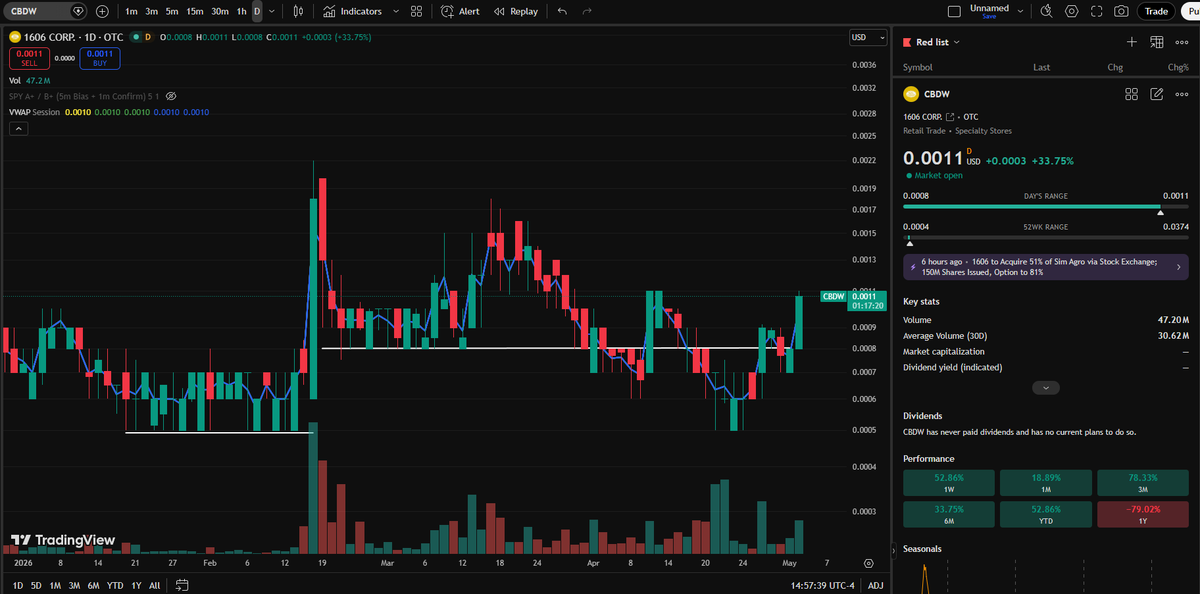Set date range to YTD

(x=115, y=585)
